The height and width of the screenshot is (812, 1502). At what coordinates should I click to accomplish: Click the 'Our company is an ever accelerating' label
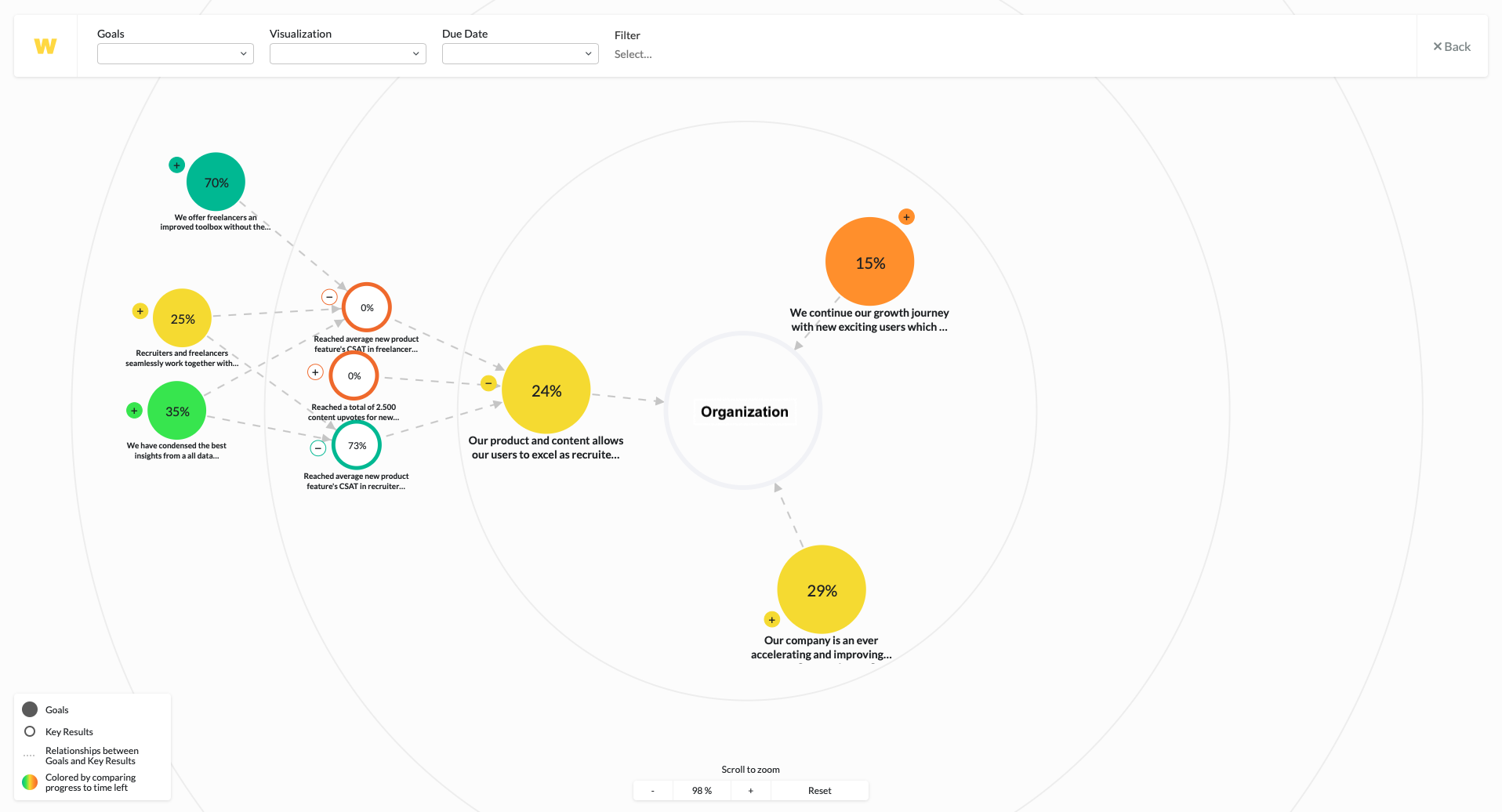[x=821, y=647]
